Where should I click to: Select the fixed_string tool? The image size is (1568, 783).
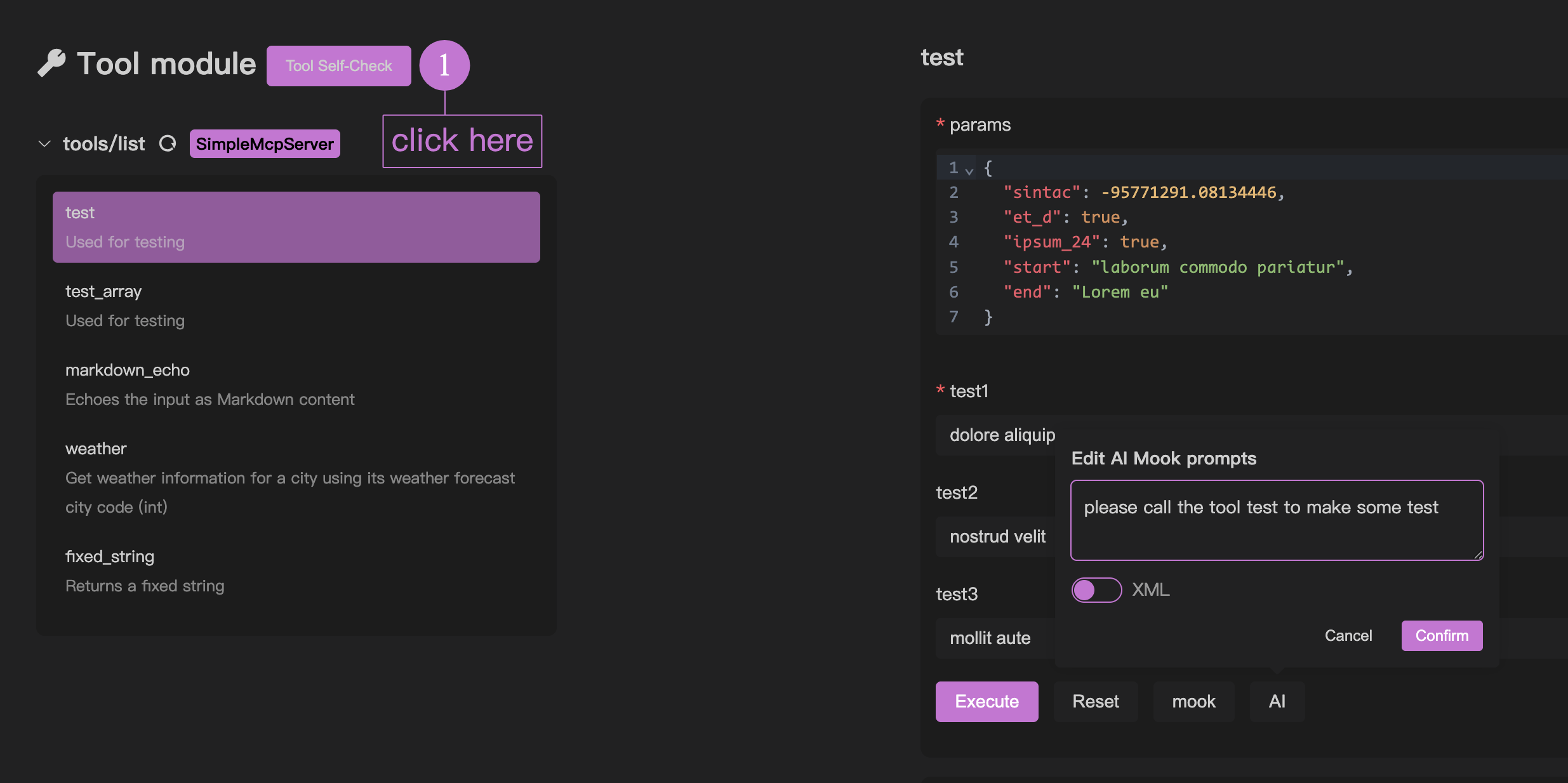tap(296, 571)
